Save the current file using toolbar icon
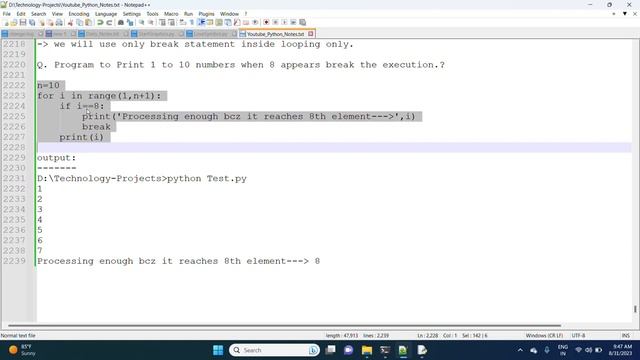The width and height of the screenshot is (640, 360). click(x=23, y=22)
